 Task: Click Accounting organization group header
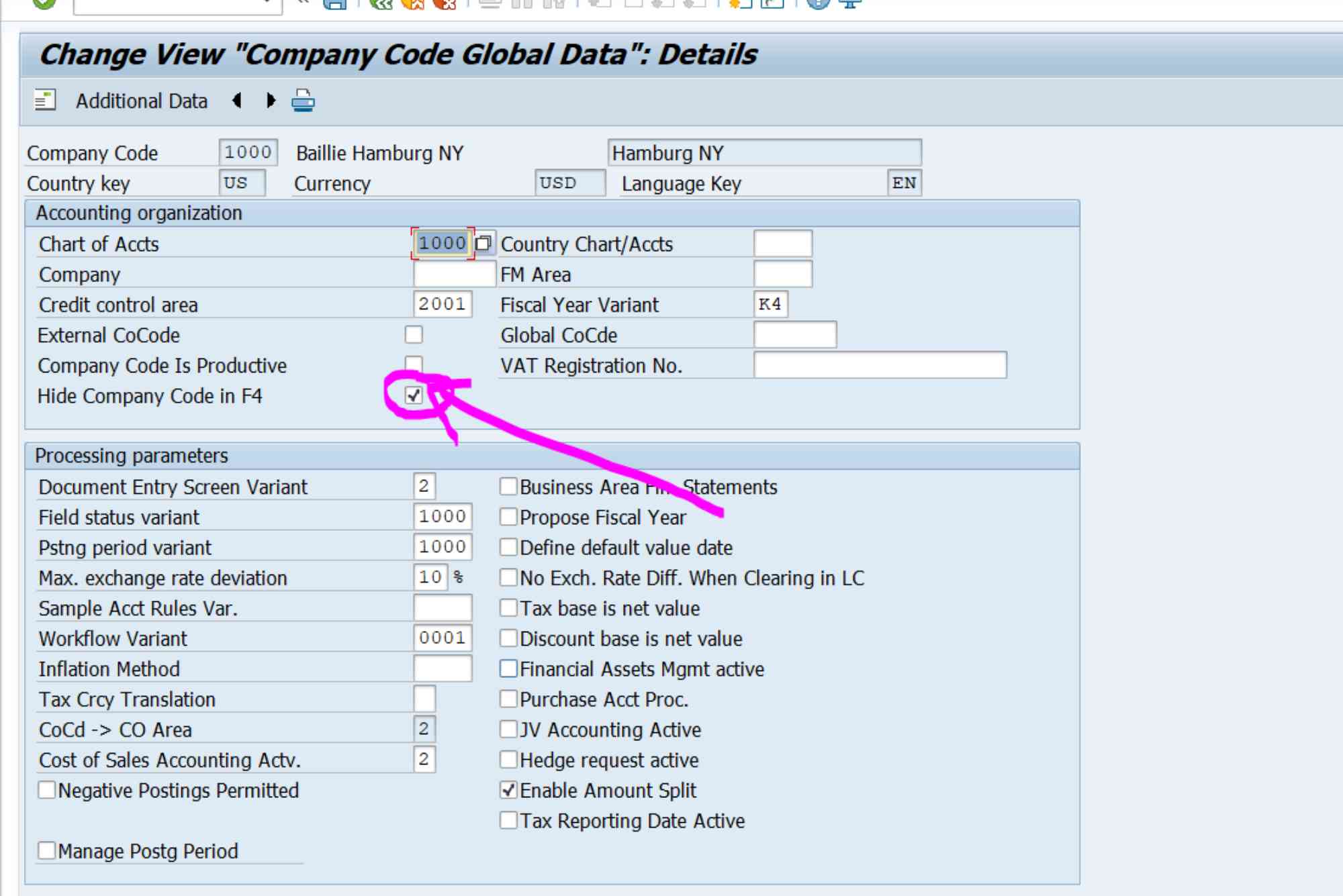pos(552,213)
